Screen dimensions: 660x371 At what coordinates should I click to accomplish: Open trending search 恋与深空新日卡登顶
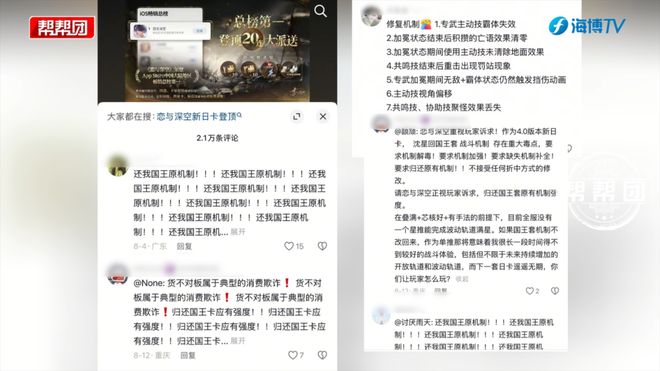pos(199,117)
